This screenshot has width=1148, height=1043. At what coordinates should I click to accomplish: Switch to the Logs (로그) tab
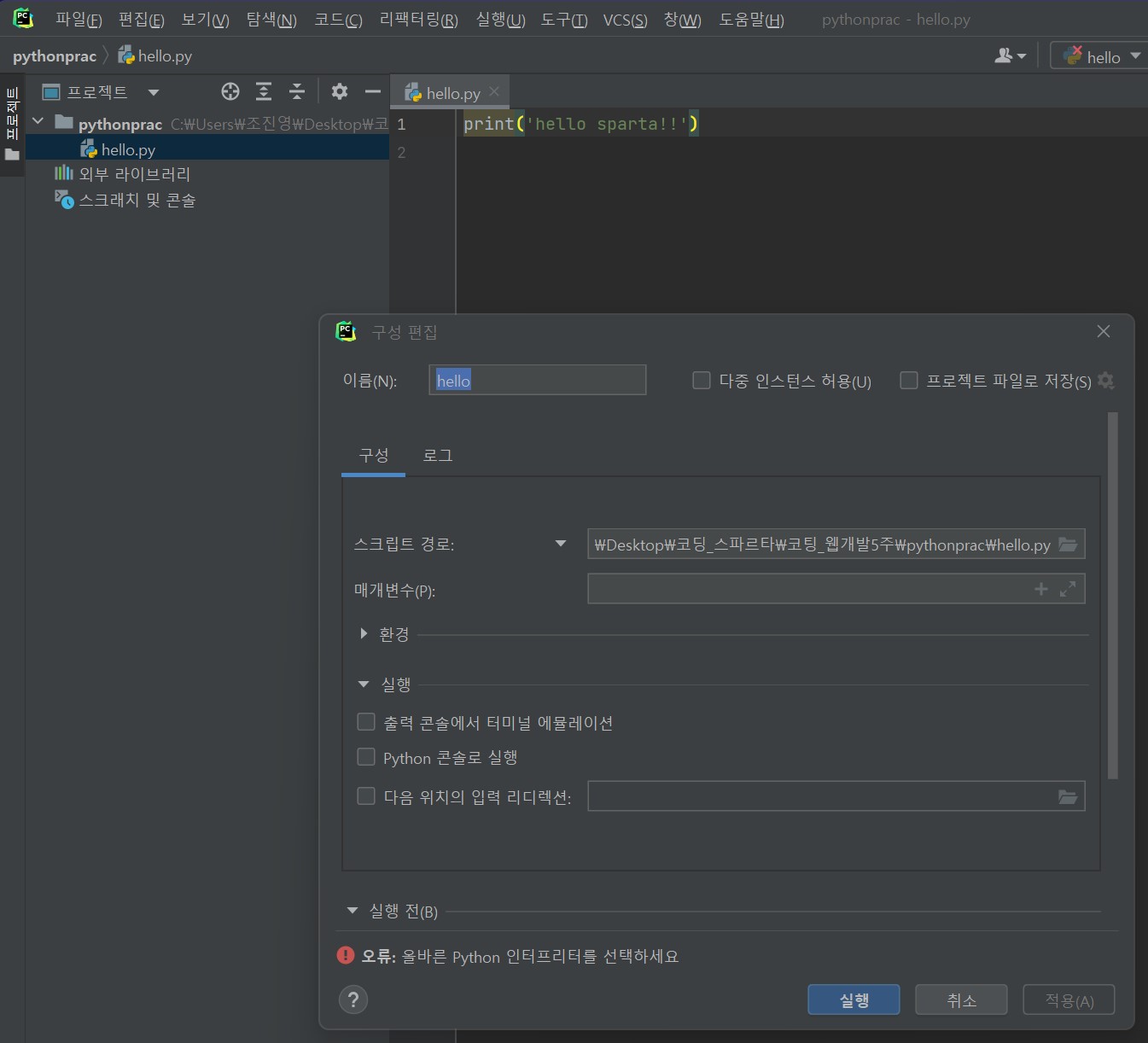(x=438, y=456)
